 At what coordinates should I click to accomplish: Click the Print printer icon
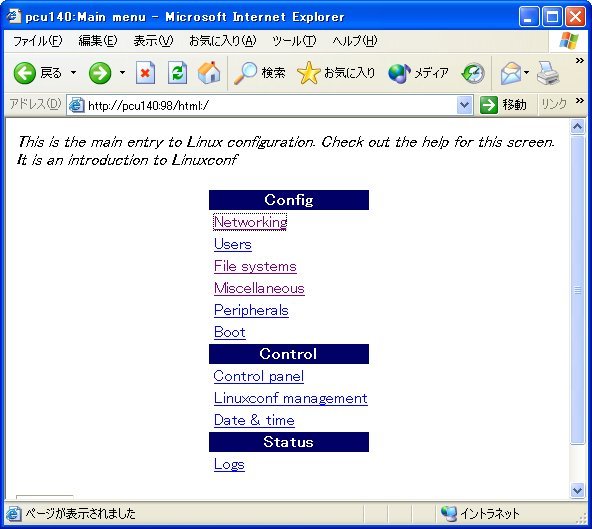[547, 73]
